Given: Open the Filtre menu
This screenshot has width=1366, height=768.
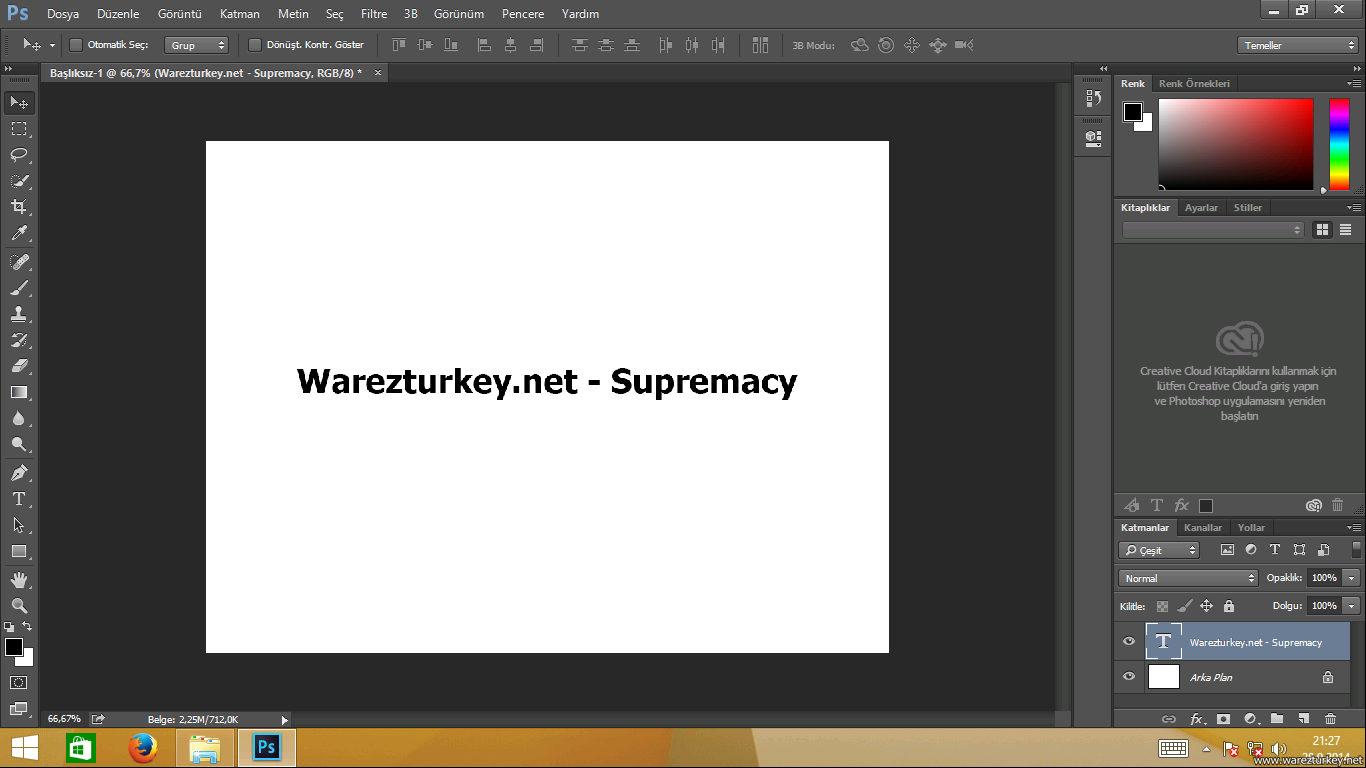Looking at the screenshot, I should [374, 14].
